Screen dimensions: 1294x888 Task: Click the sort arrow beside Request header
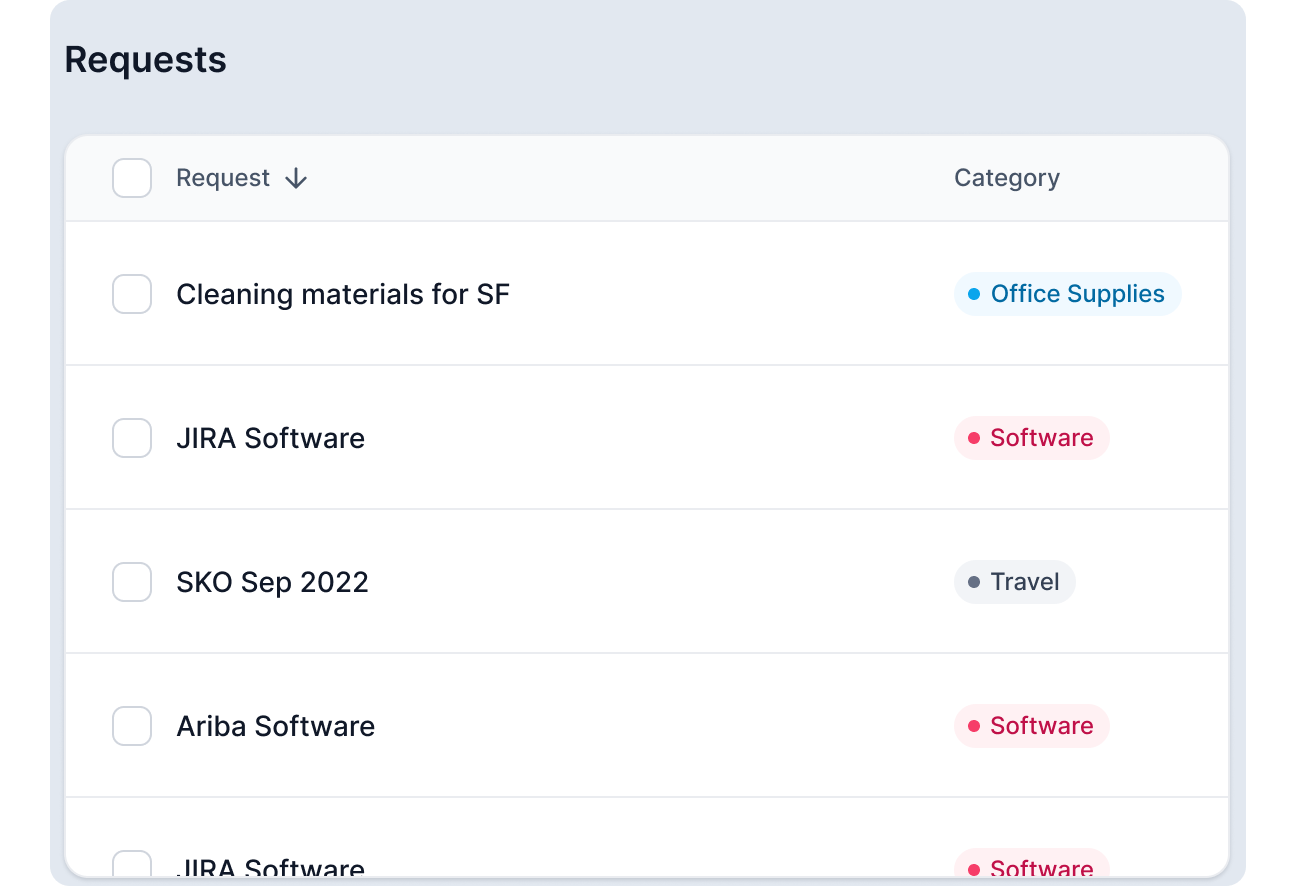pyautogui.click(x=295, y=179)
